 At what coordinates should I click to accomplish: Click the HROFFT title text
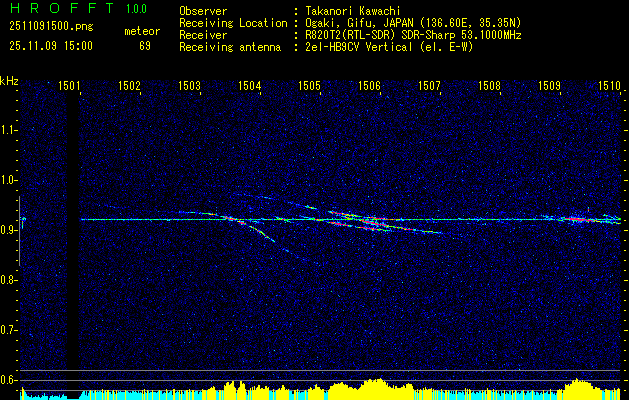pos(62,8)
